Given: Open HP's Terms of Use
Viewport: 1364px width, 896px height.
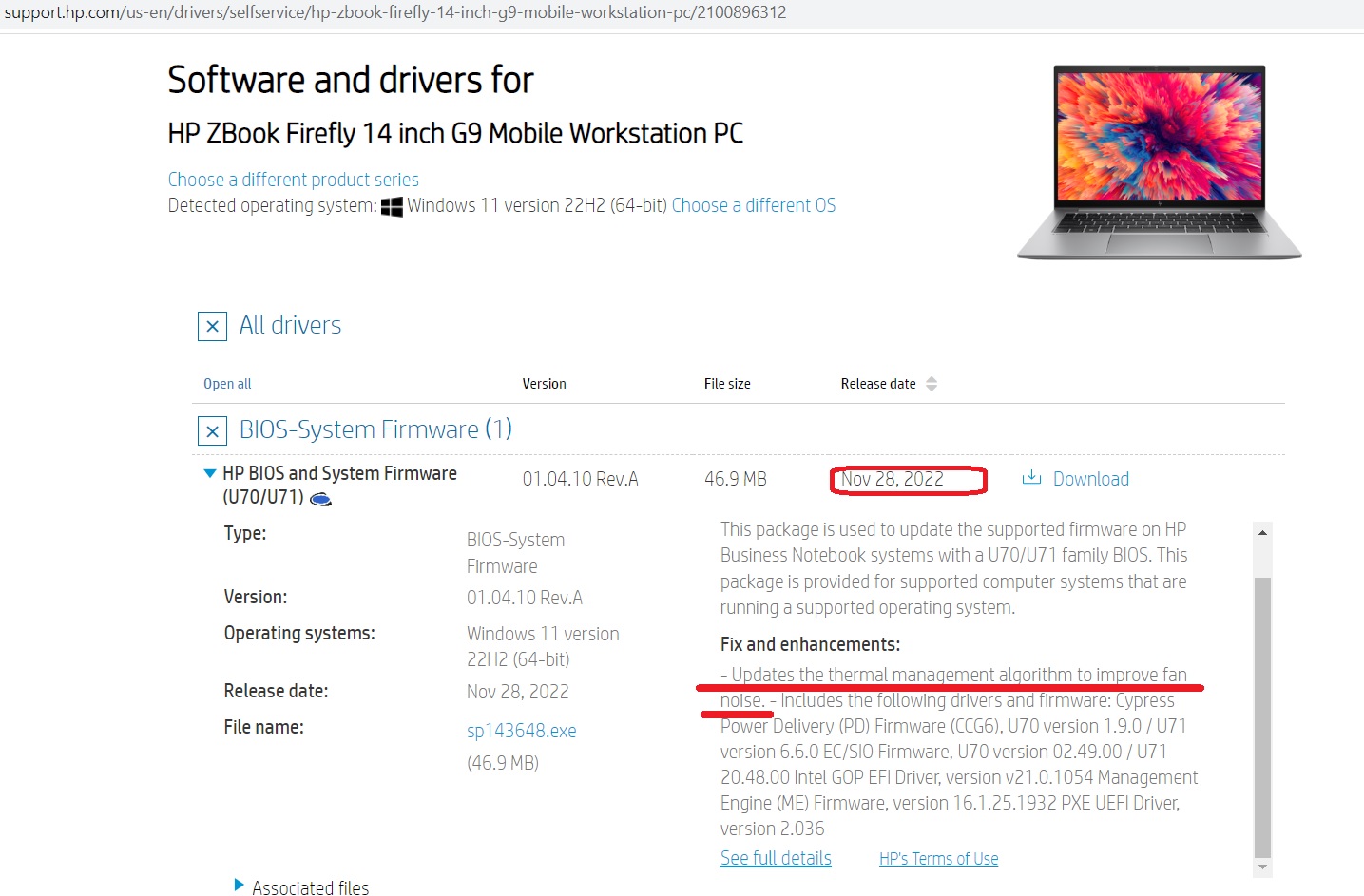Looking at the screenshot, I should coord(938,857).
